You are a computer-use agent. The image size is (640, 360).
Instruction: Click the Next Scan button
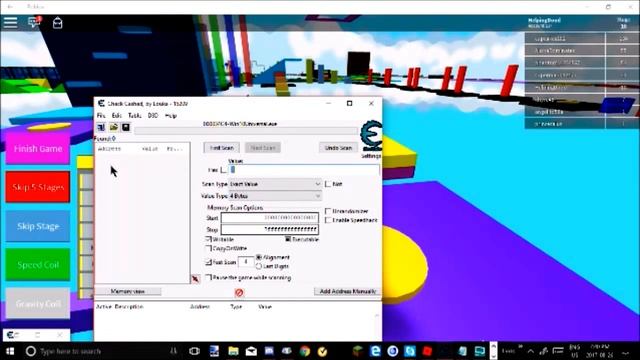[x=263, y=148]
